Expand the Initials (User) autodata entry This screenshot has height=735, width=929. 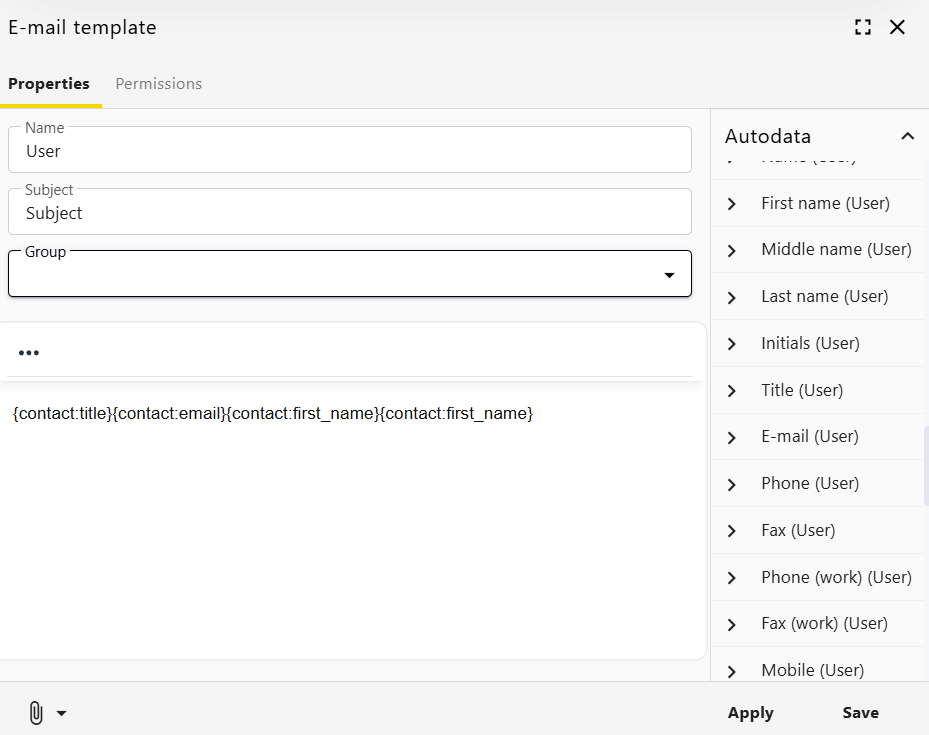coord(731,343)
